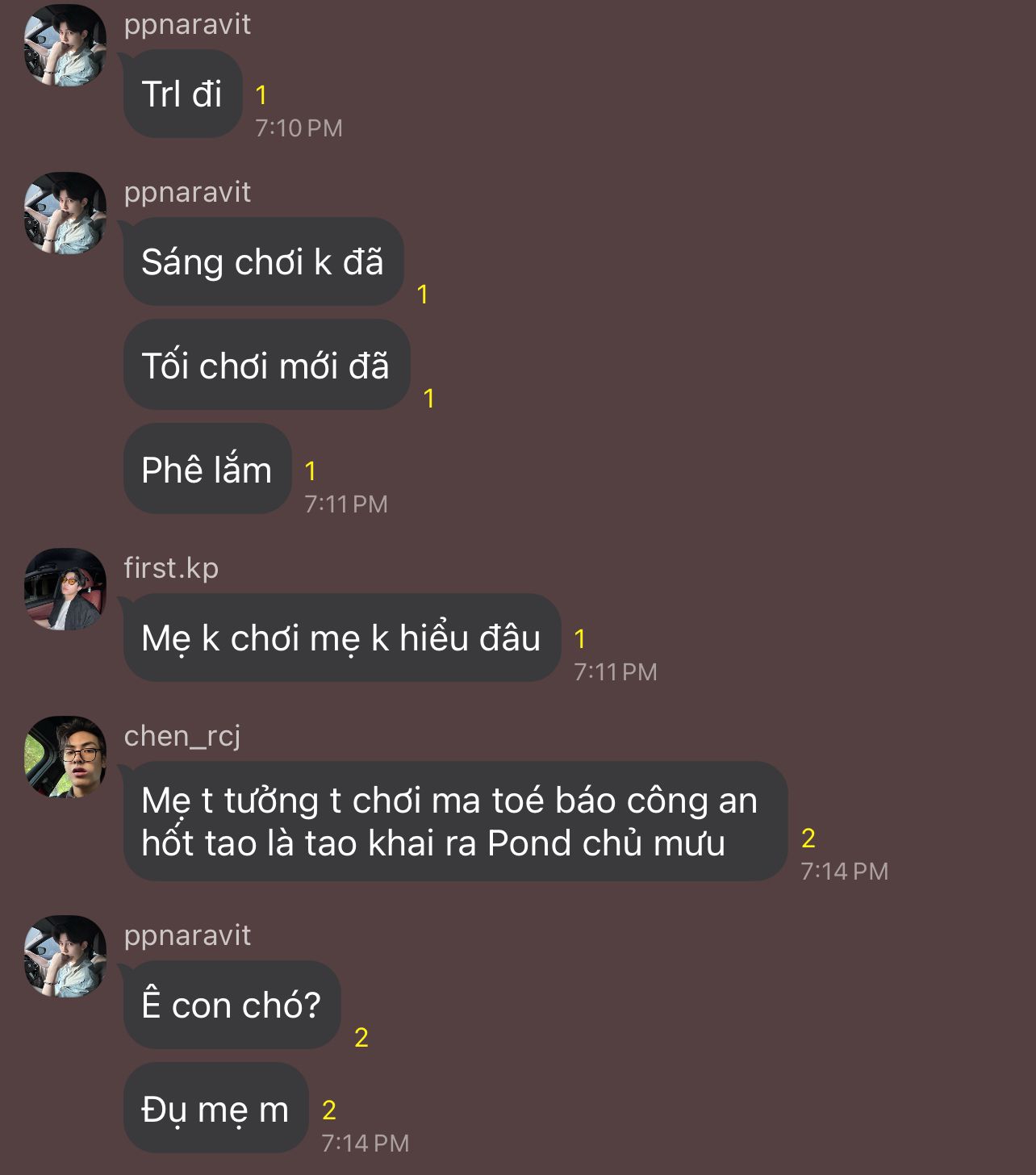Select the "Tối chơi mới đã" bubble
Image resolution: width=1036 pixels, height=1175 pixels.
[266, 365]
